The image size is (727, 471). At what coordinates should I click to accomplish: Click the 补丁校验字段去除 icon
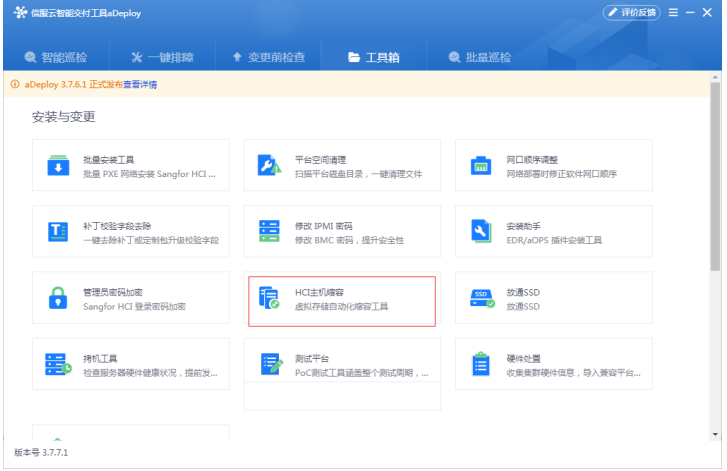point(58,232)
